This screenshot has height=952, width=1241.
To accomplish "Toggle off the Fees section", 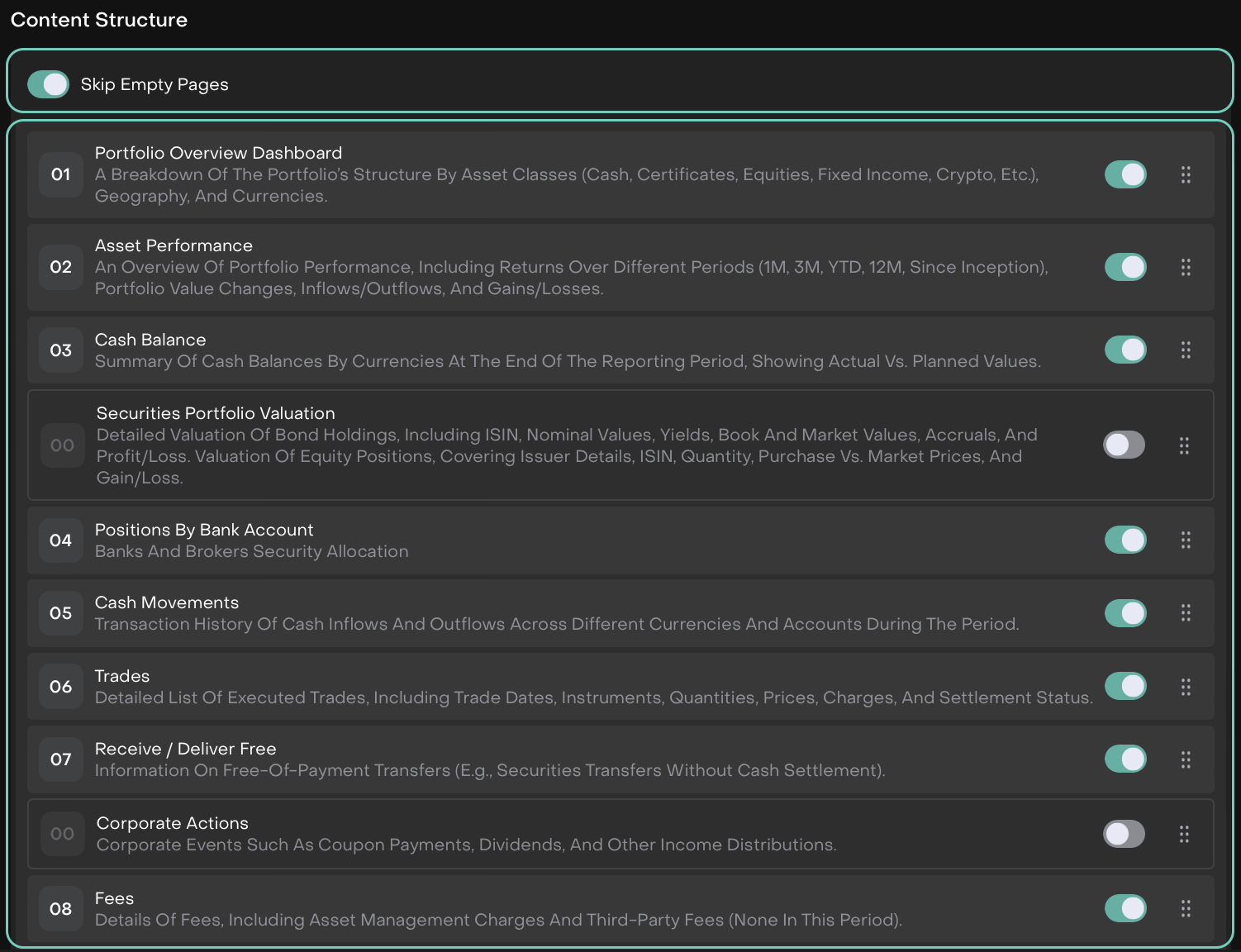I will tap(1125, 908).
